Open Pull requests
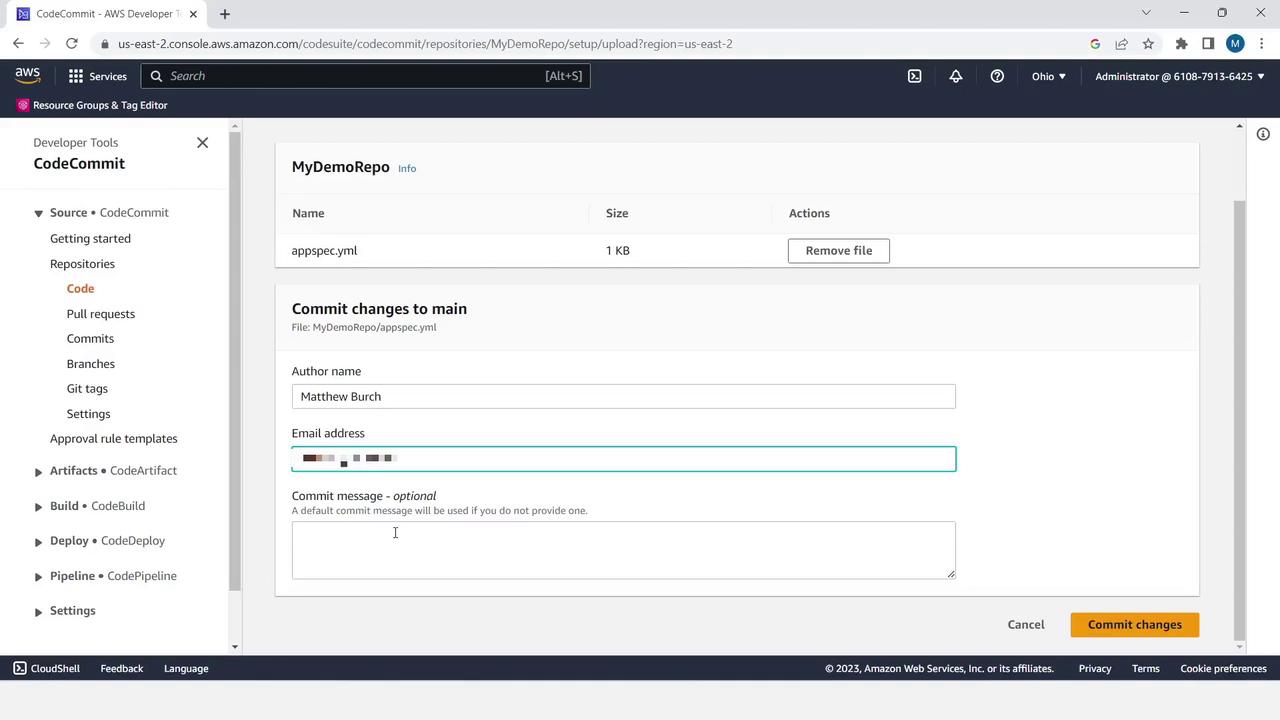This screenshot has height=720, width=1280. [x=100, y=314]
